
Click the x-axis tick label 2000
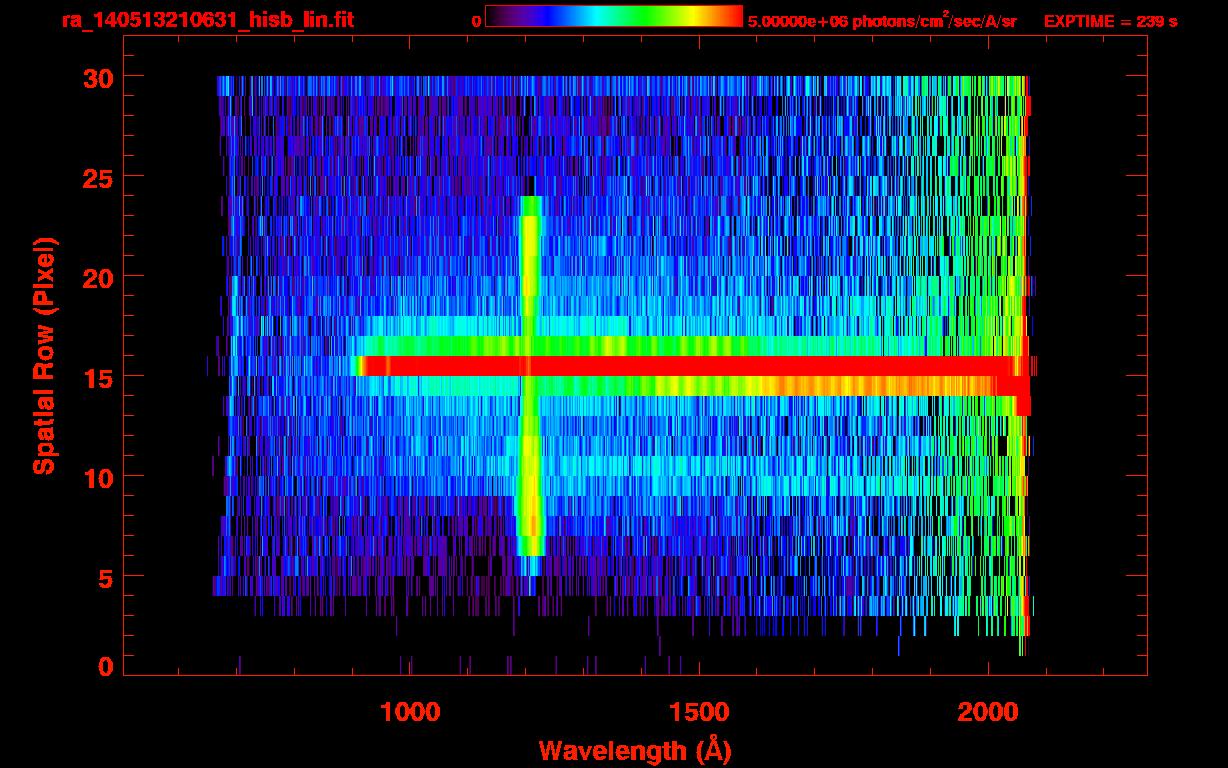pyautogui.click(x=987, y=712)
